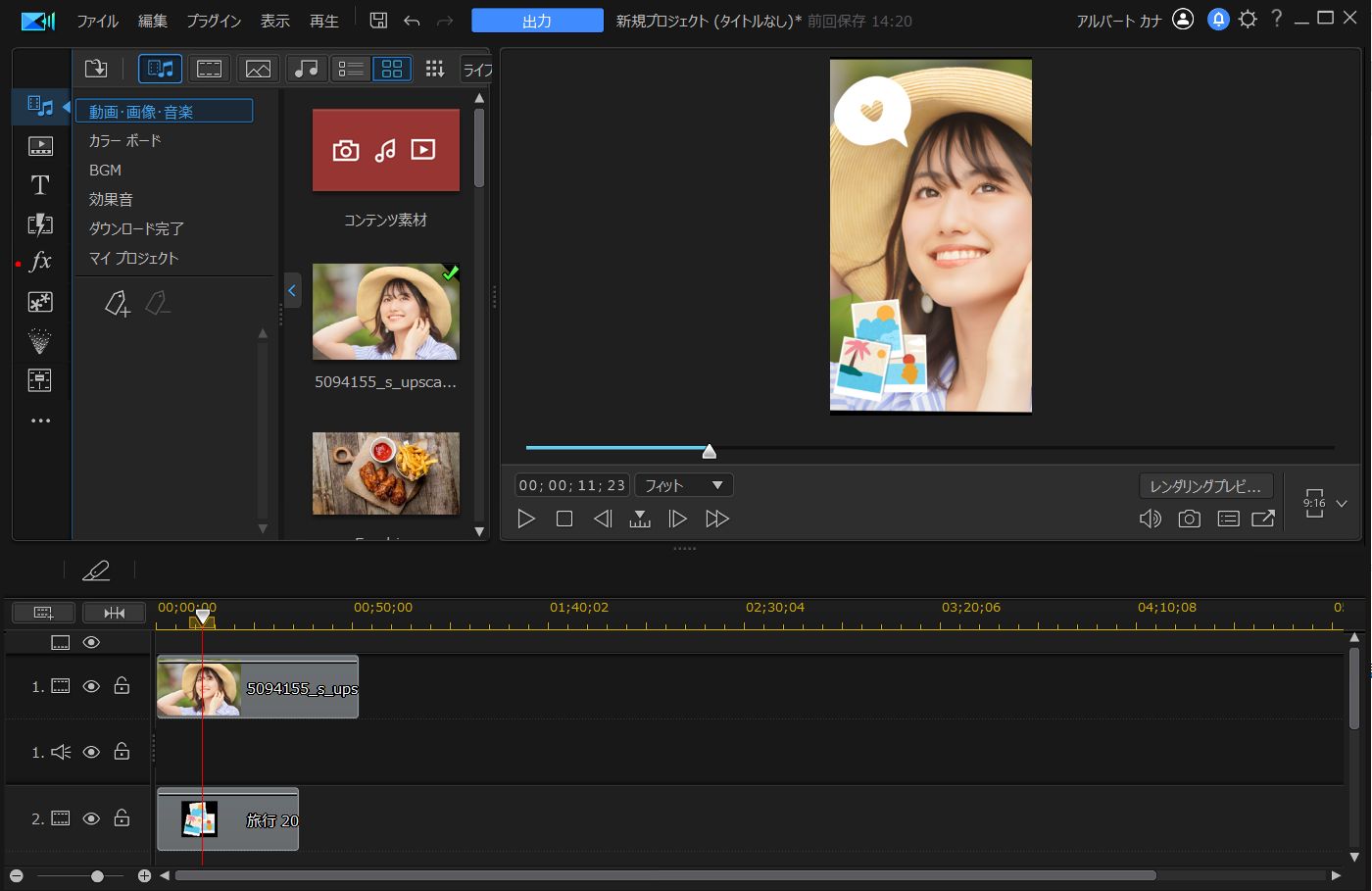The image size is (1372, 891).
Task: Open the ファイル menu
Action: click(97, 21)
